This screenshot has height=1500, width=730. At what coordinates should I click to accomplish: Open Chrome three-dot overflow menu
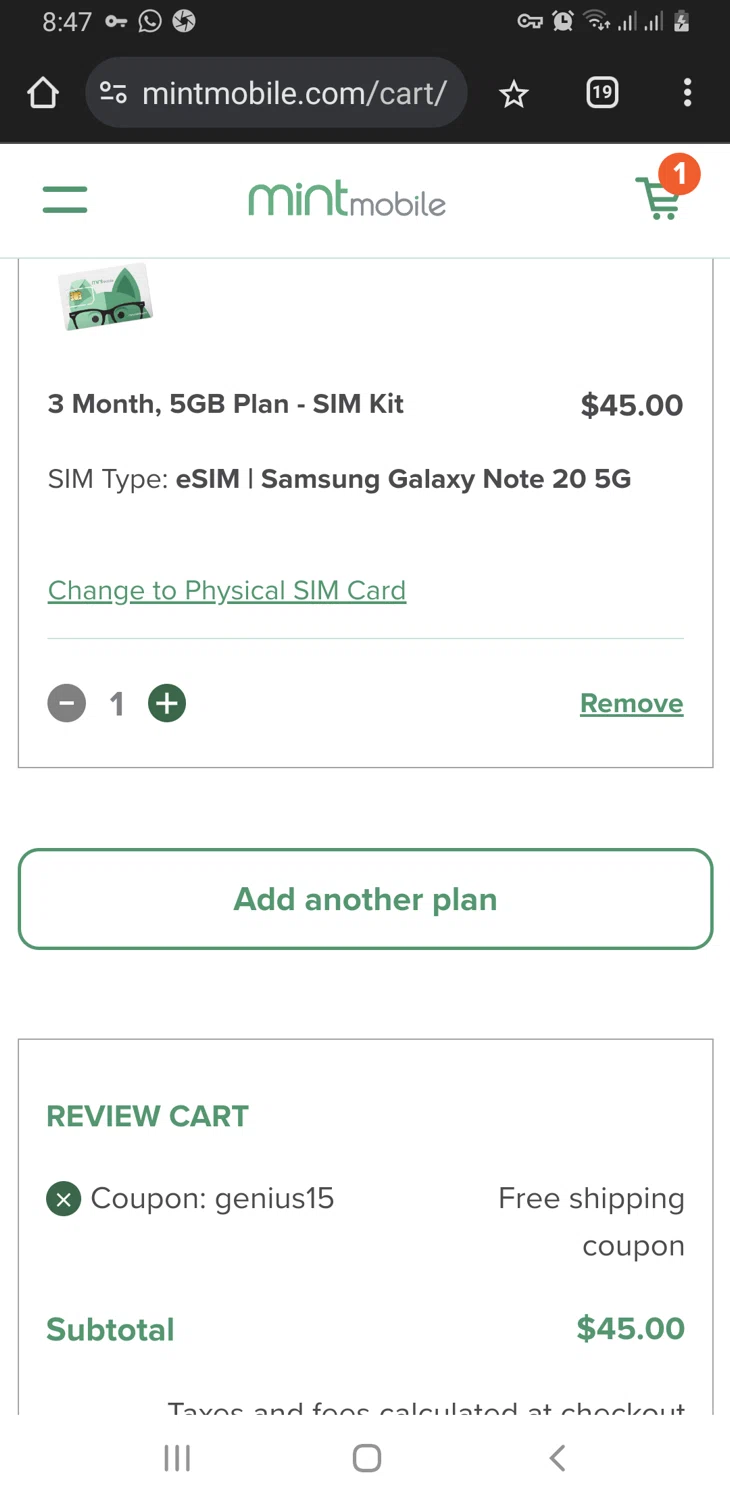pyautogui.click(x=687, y=93)
